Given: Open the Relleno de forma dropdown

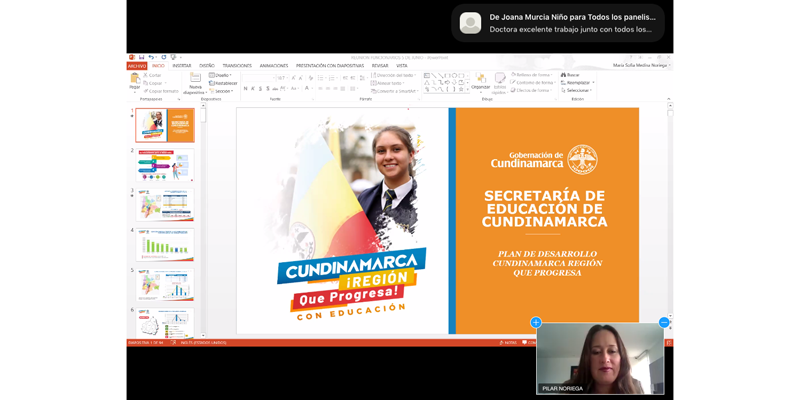Looking at the screenshot, I should [531, 75].
